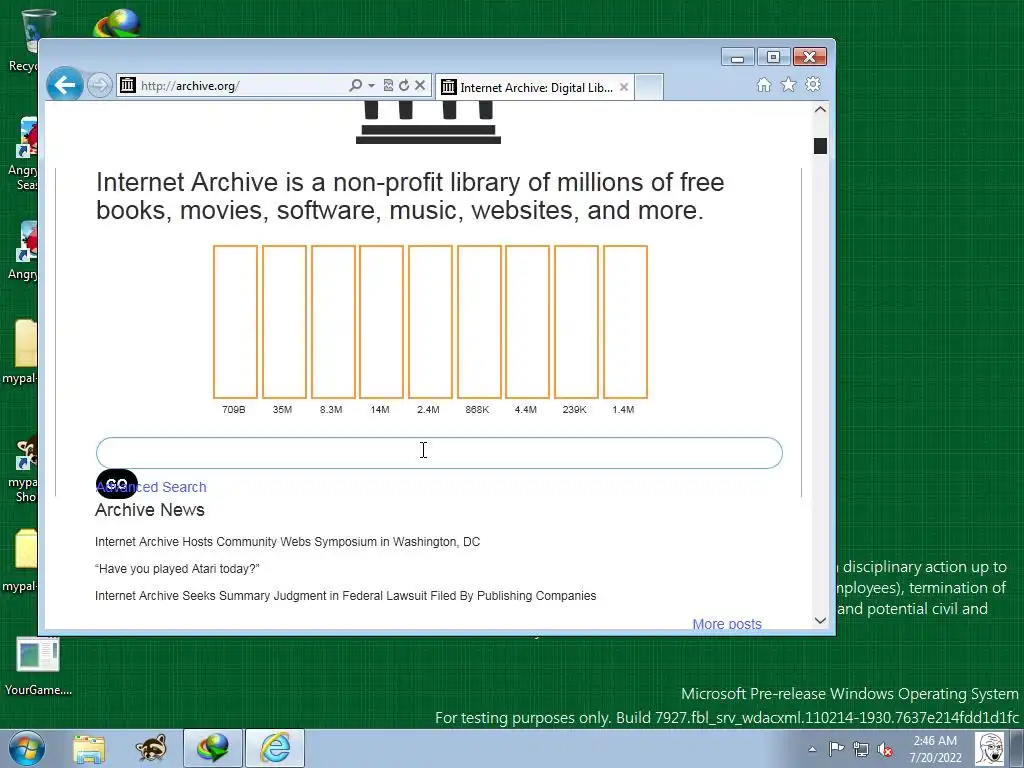The height and width of the screenshot is (768, 1024).
Task: Click the Forward navigation arrow
Action: pos(99,86)
